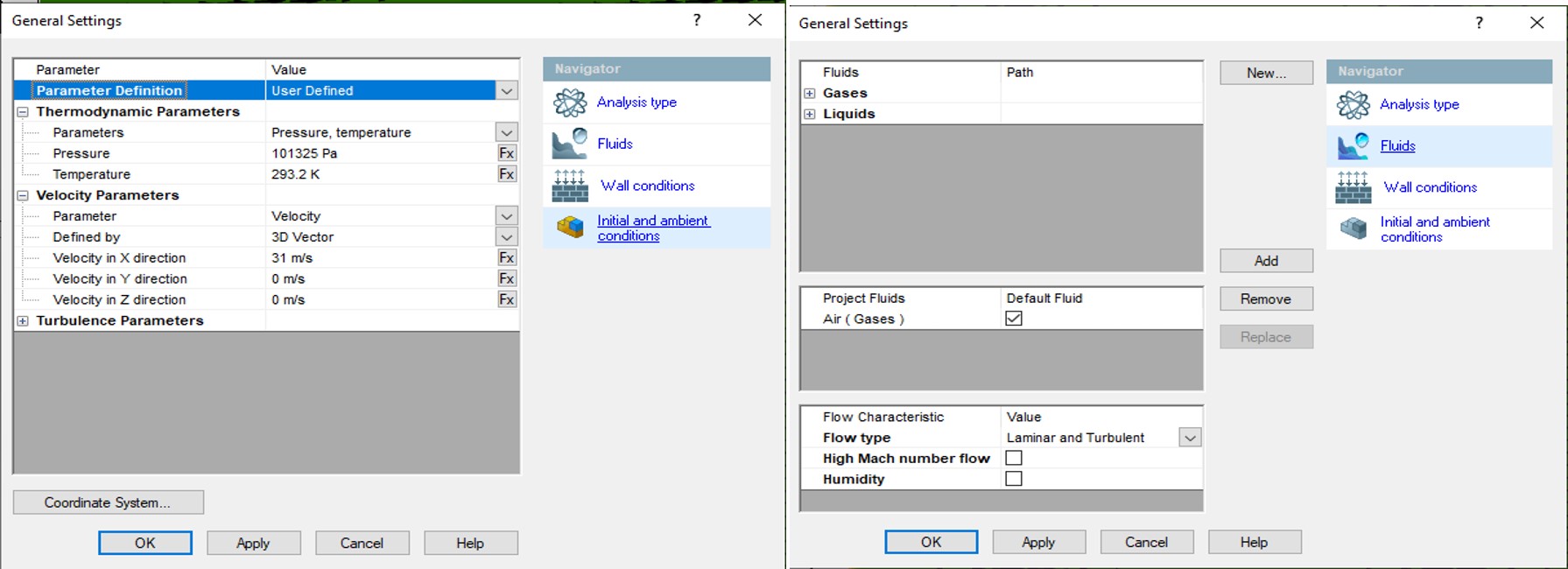Open the Flow type dropdown
This screenshot has height=569, width=1568.
1189,438
